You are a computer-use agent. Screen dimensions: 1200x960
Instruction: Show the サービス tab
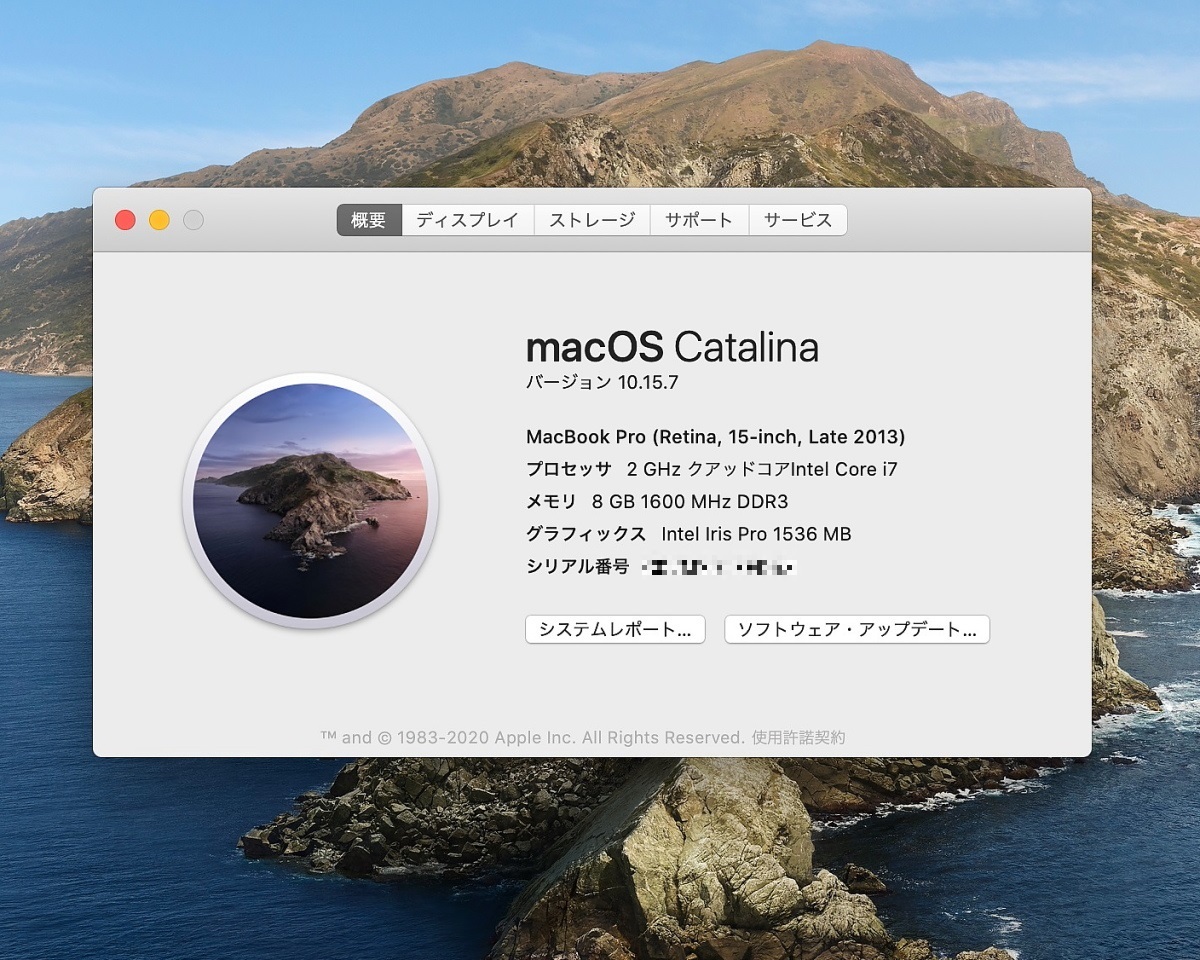coord(797,220)
